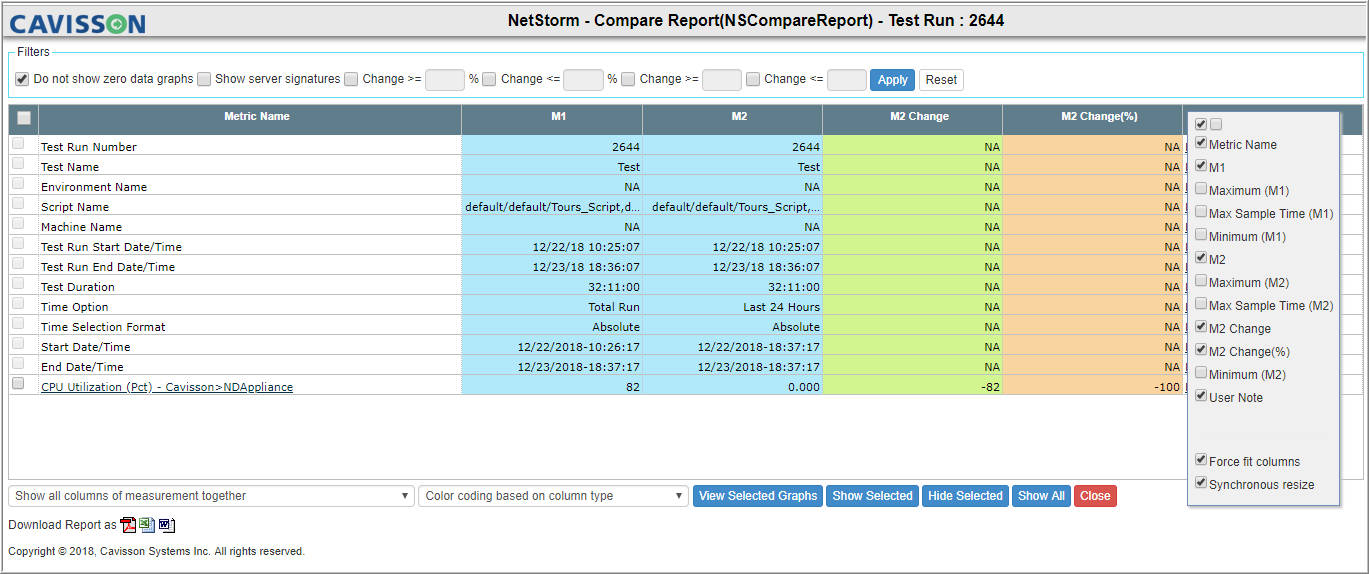The width and height of the screenshot is (1369, 574).
Task: Select the copyright Cavisson Systems text
Action: click(x=156, y=551)
